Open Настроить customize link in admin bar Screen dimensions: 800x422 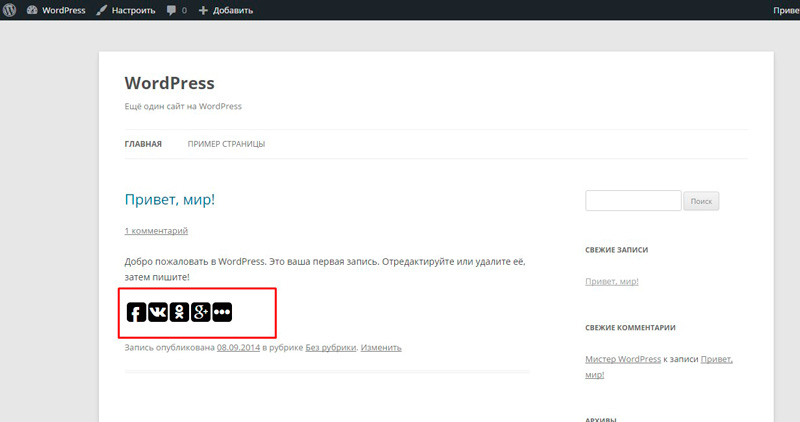(x=126, y=10)
